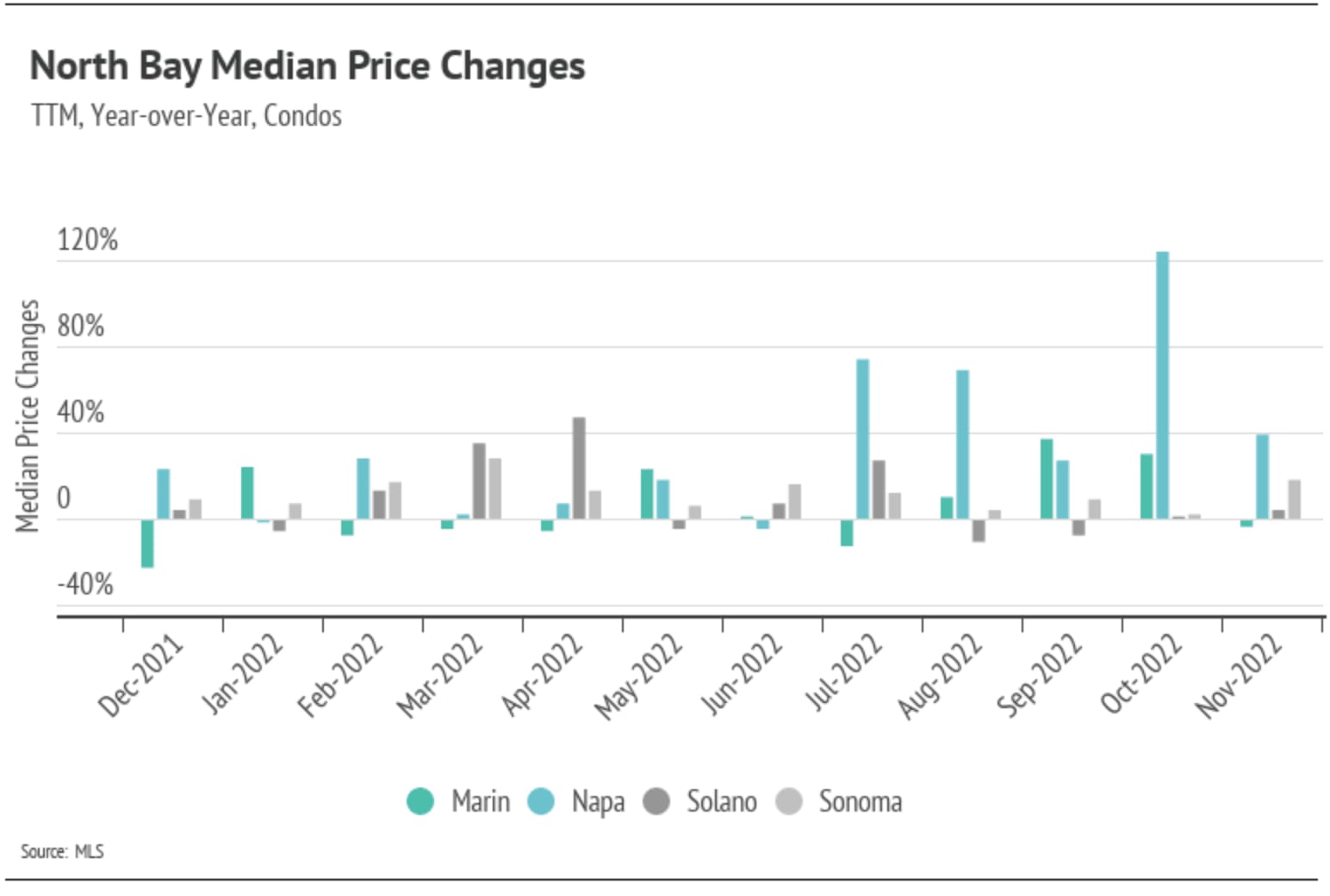1330x896 pixels.
Task: Toggle the Sonoma series legend label
Action: [x=861, y=801]
